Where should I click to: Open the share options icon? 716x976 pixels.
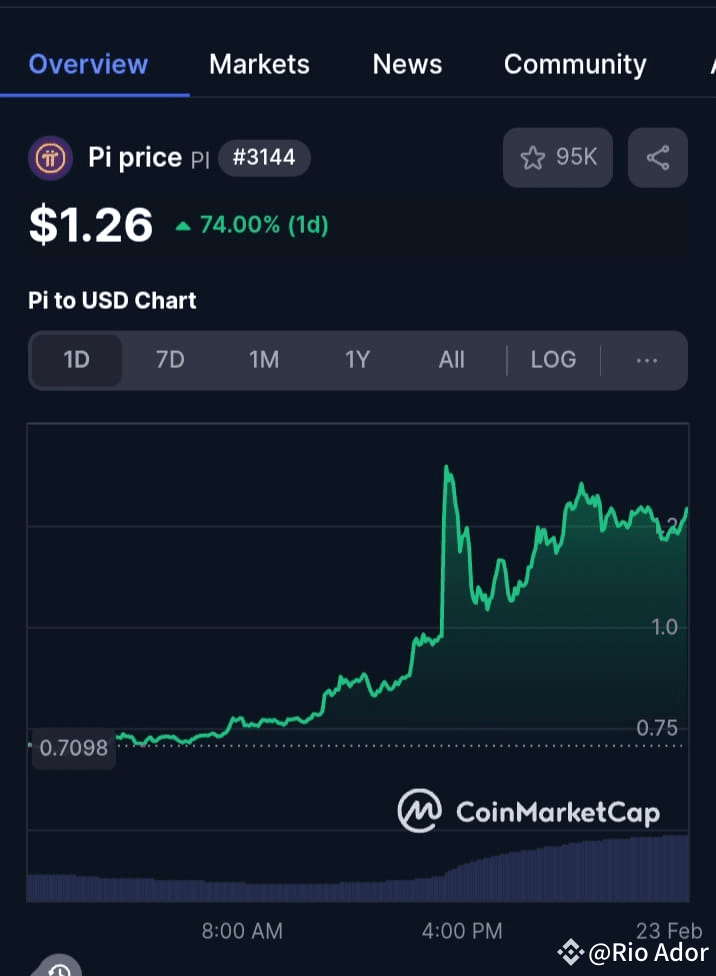click(x=657, y=157)
